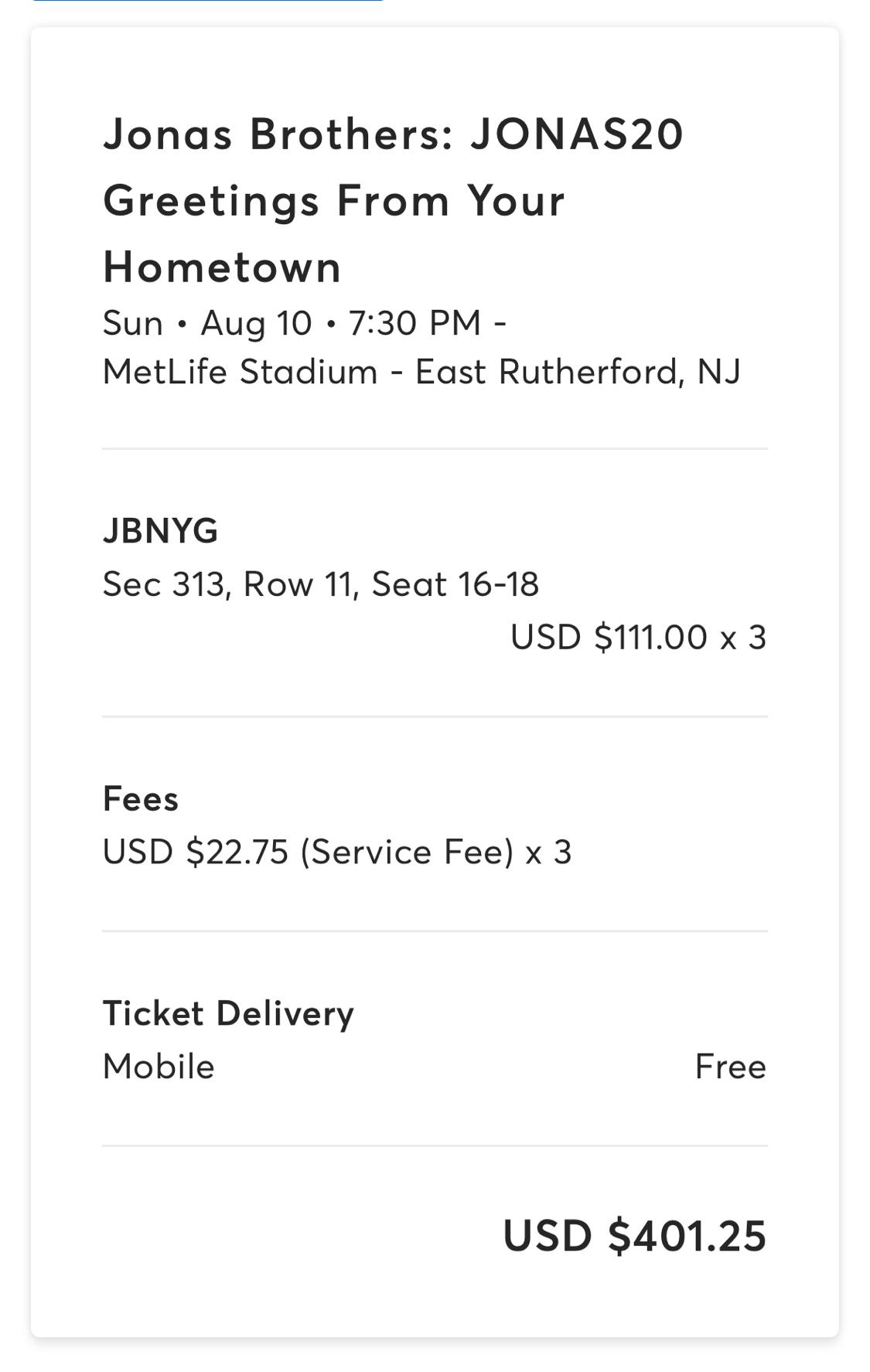870x1372 pixels.
Task: Tap the Seat 16-18 text
Action: [455, 584]
